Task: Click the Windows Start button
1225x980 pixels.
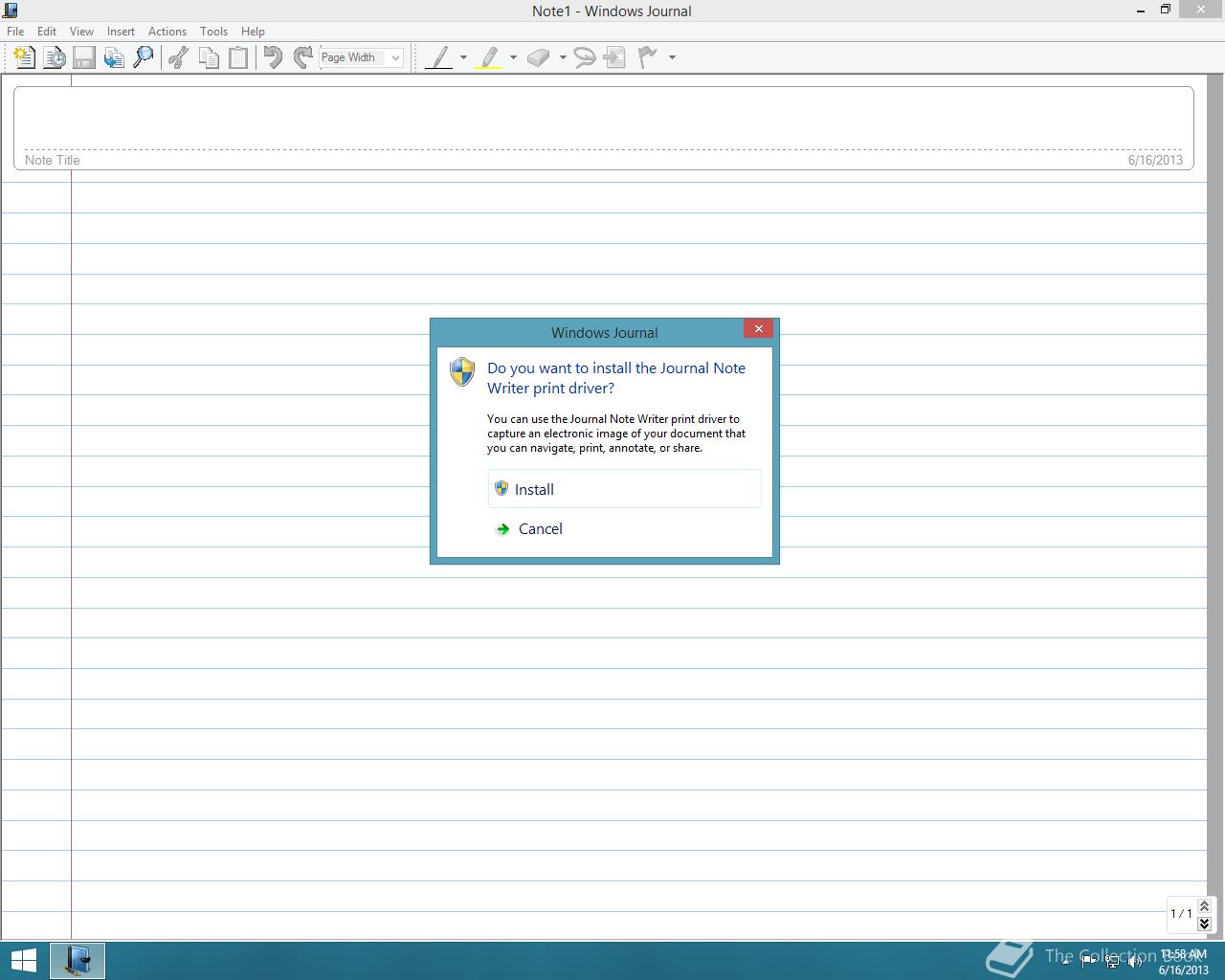Action: click(23, 961)
